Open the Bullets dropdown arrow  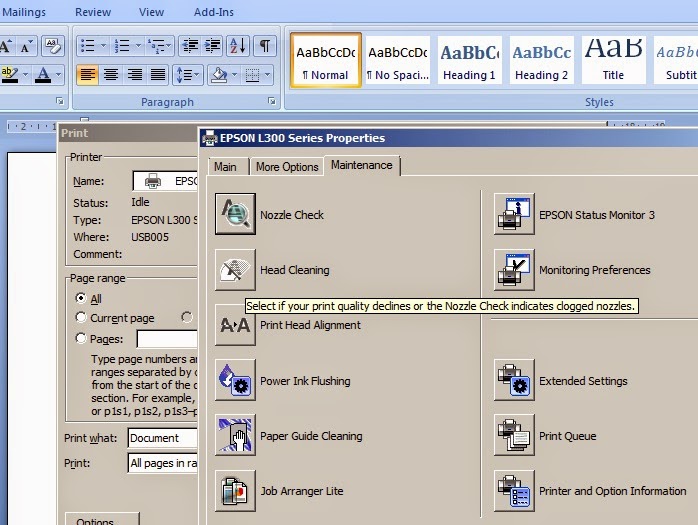tap(103, 45)
